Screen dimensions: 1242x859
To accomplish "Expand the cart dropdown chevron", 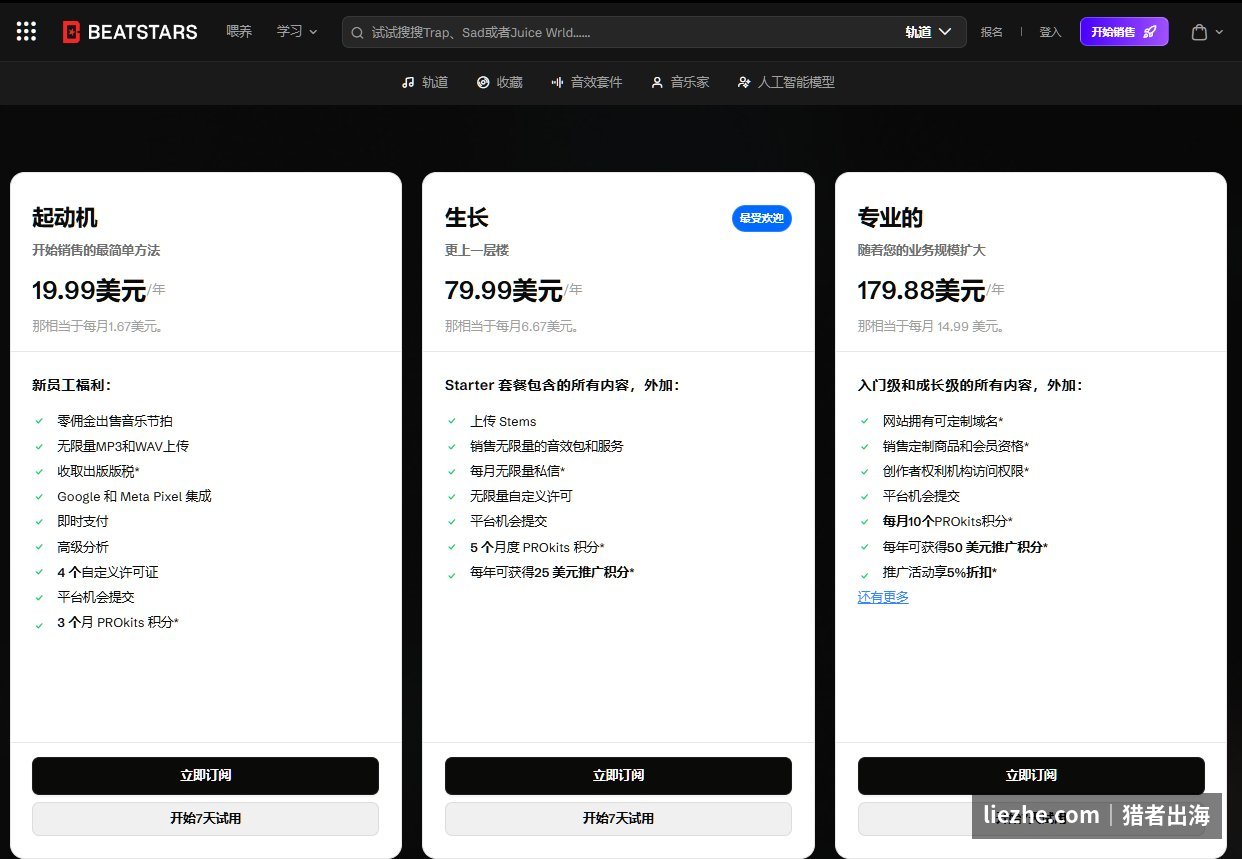I will tap(1219, 32).
